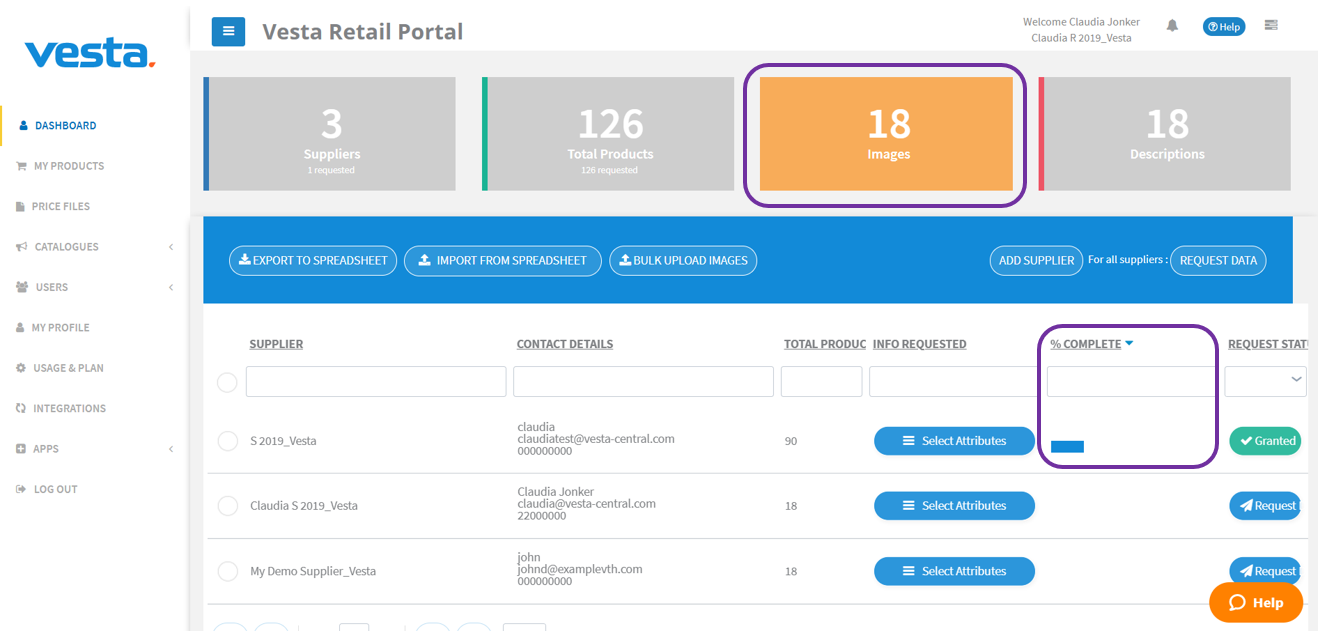Sort by Supplier column header
1318x632 pixels.
coord(276,344)
